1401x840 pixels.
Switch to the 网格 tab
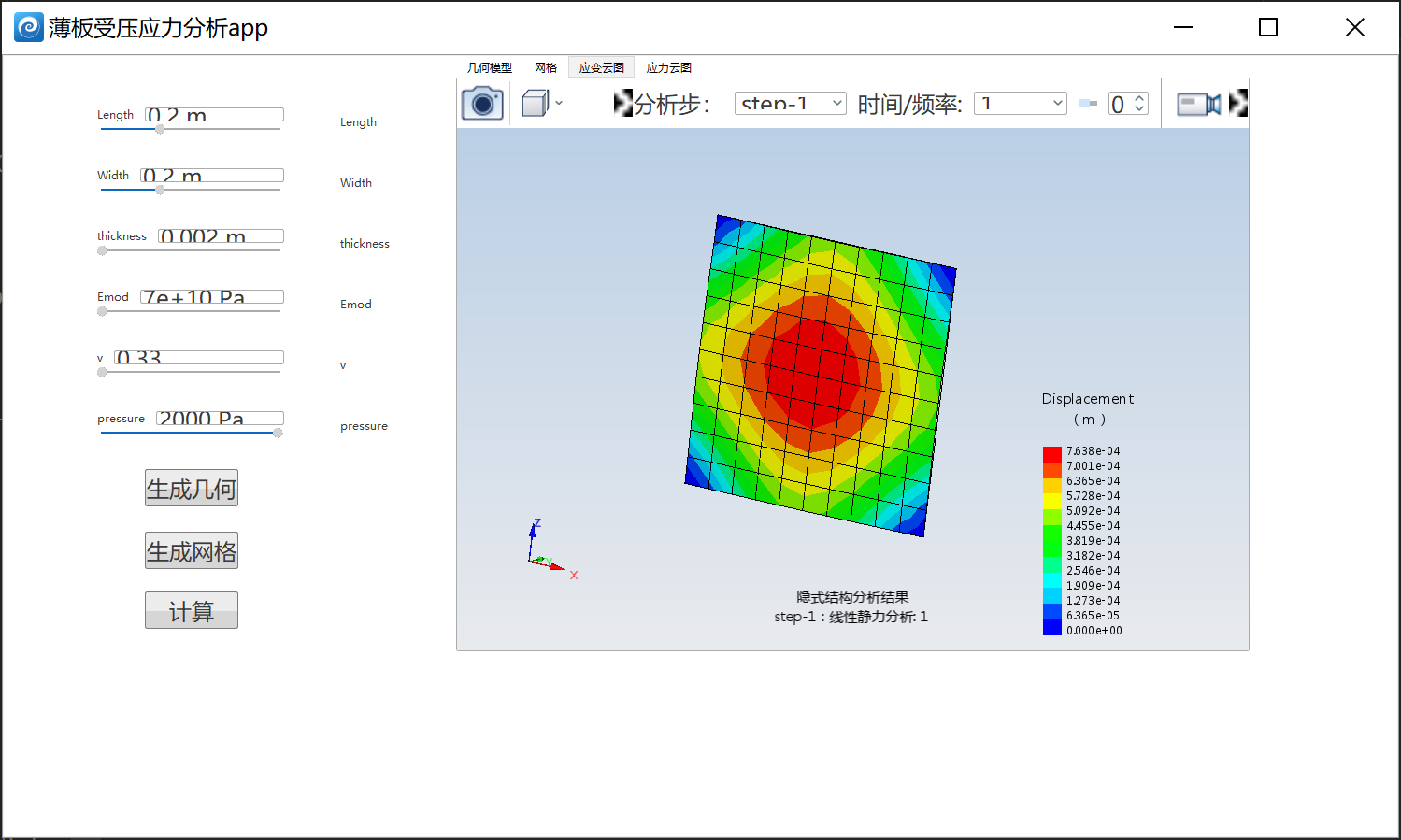[x=546, y=67]
